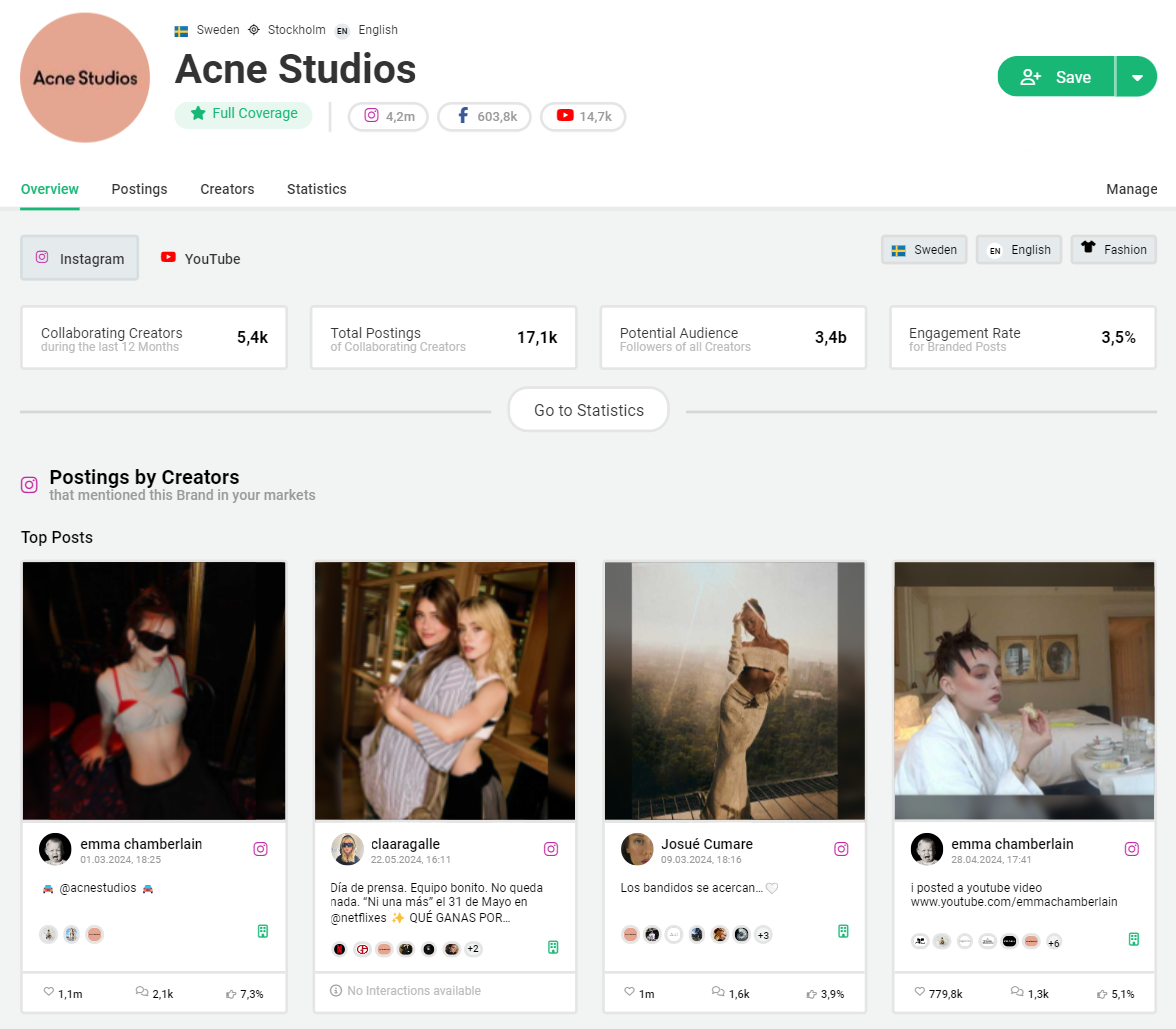Open the Facebook 603,8k follower badge
The width and height of the screenshot is (1176, 1029).
point(486,116)
